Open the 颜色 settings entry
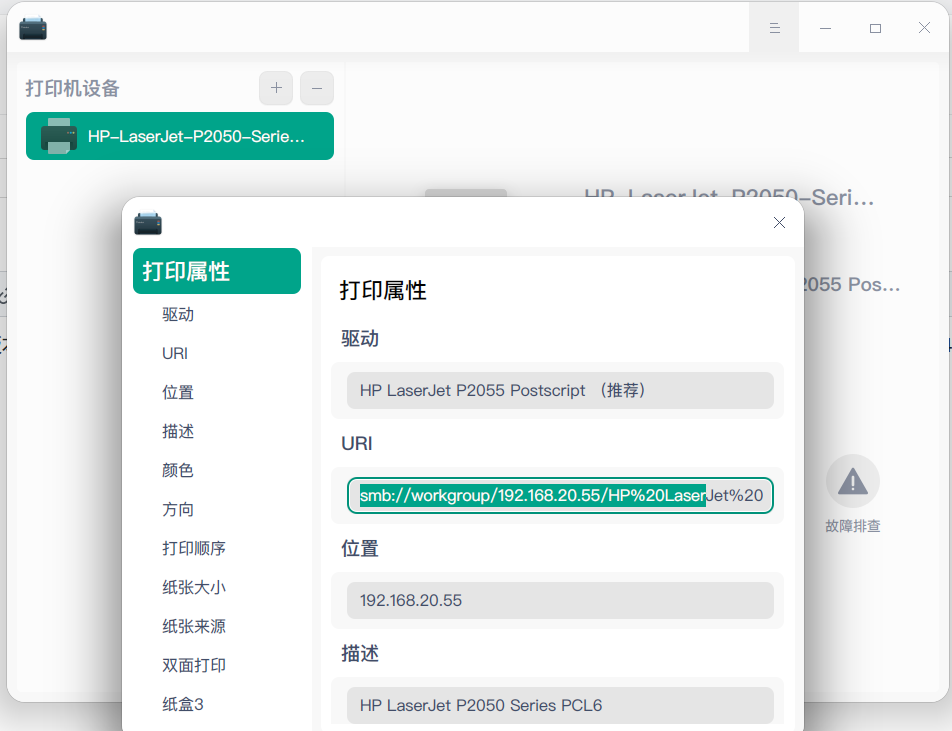 pos(177,470)
